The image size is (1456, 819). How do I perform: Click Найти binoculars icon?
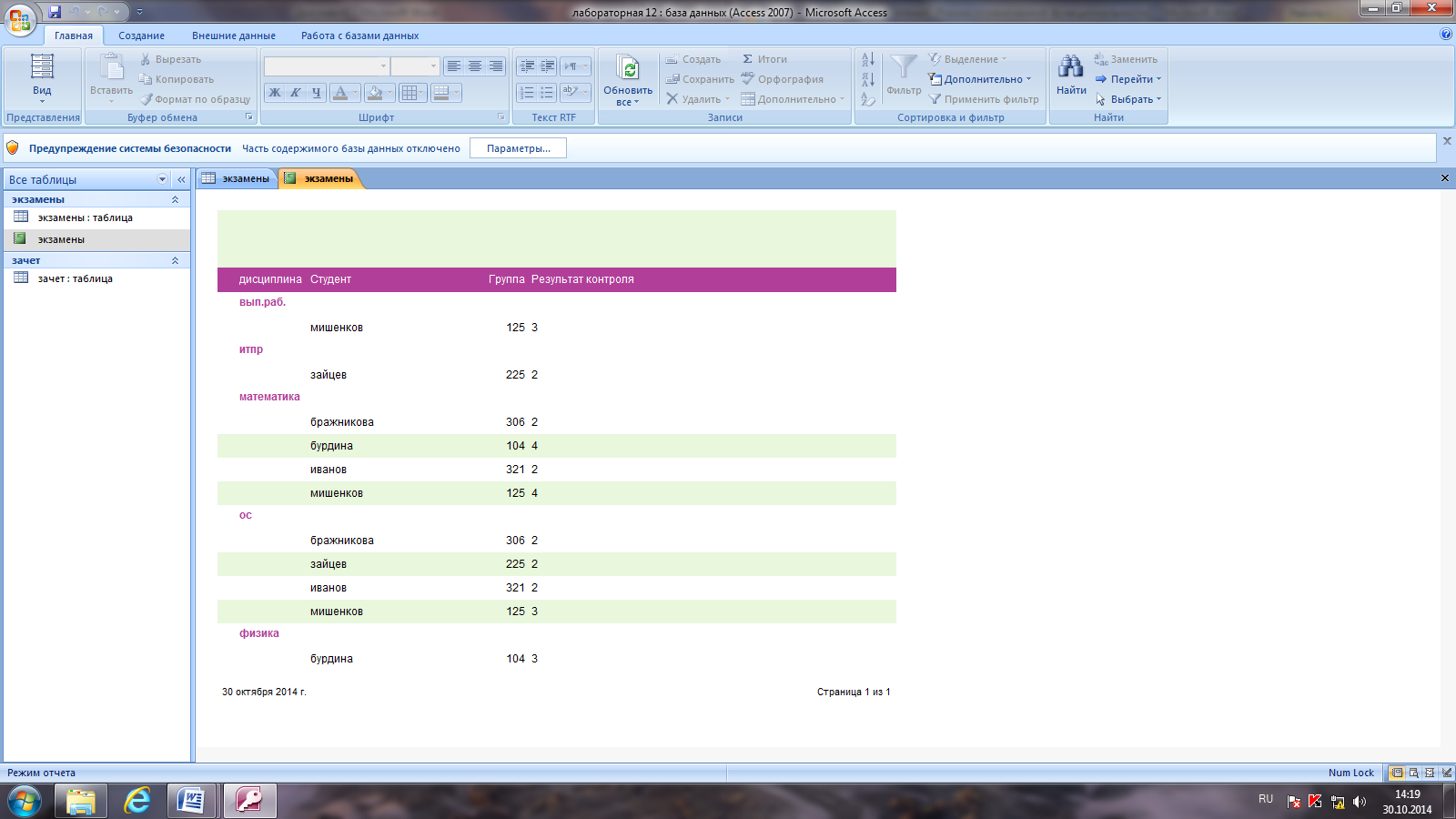tap(1071, 67)
